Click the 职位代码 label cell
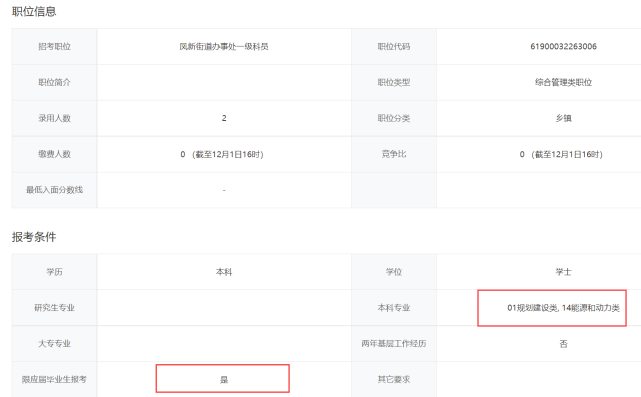641x397 pixels. pos(394,47)
